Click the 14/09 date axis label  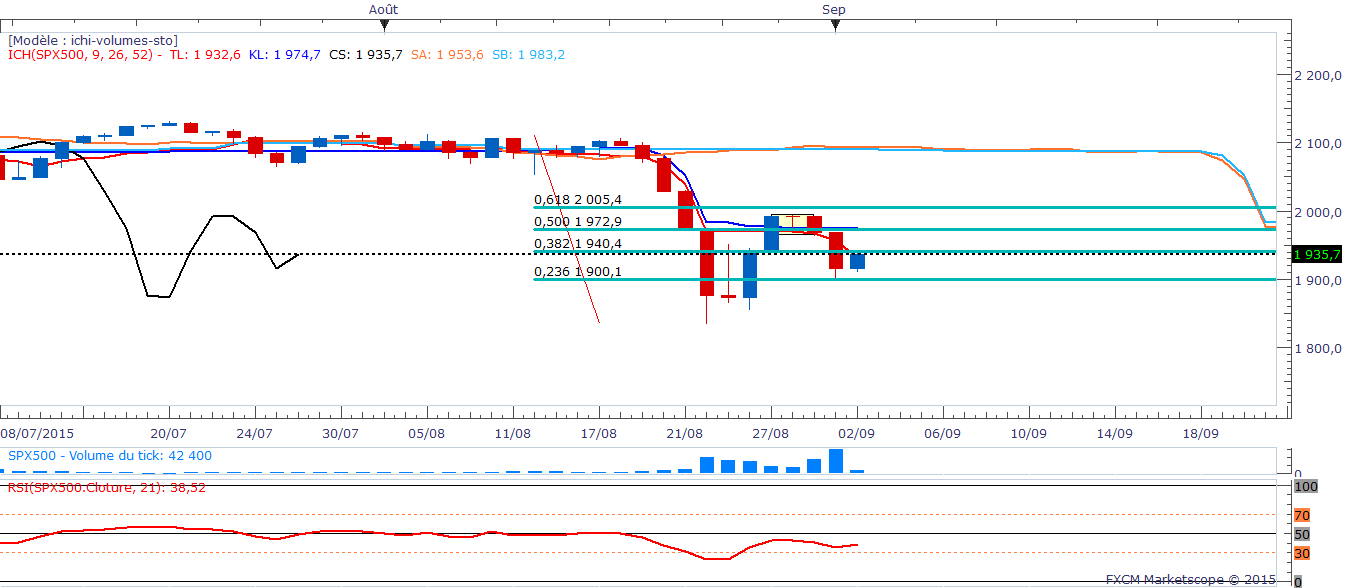pyautogui.click(x=1115, y=434)
